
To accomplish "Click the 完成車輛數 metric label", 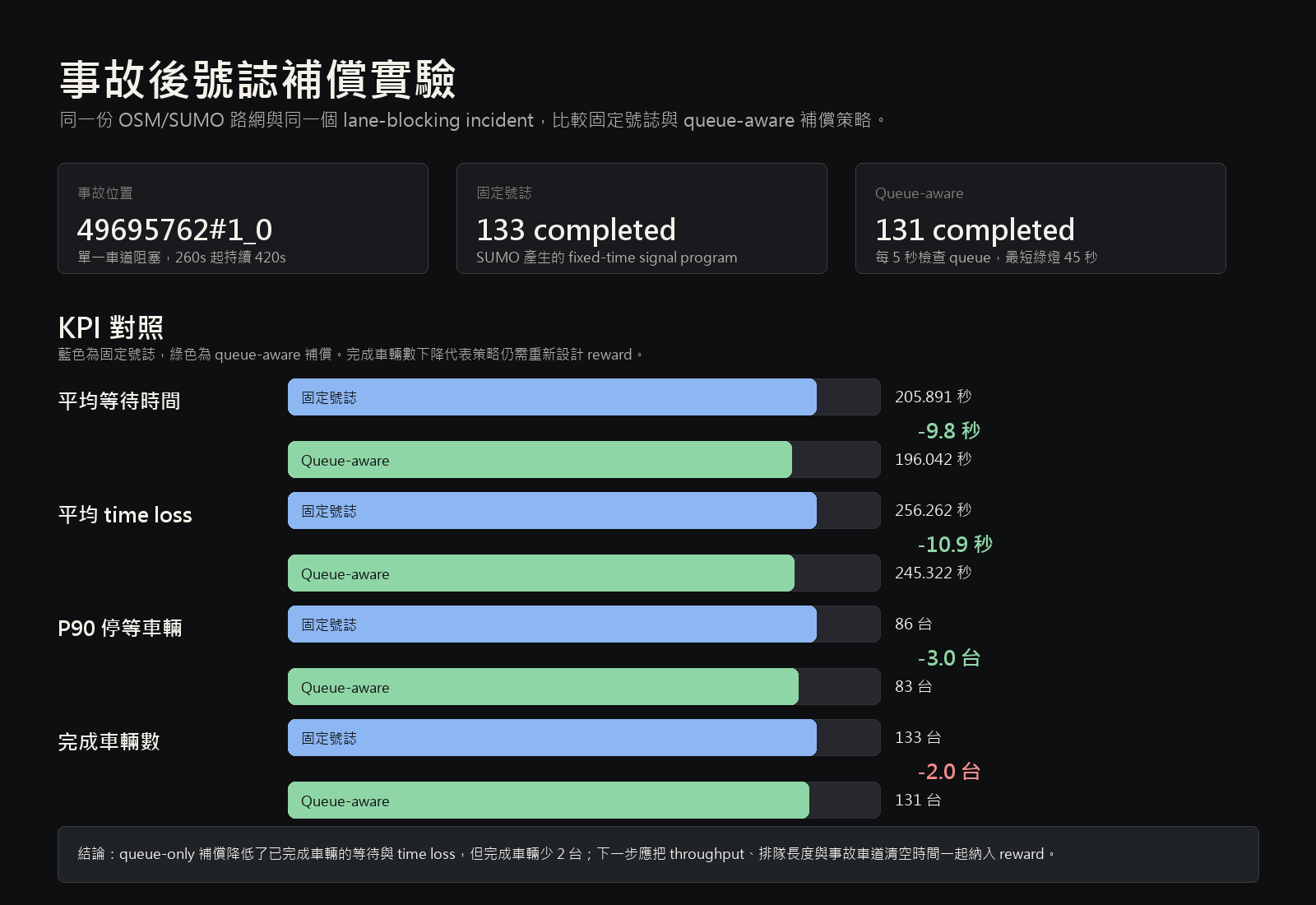I will click(x=109, y=741).
